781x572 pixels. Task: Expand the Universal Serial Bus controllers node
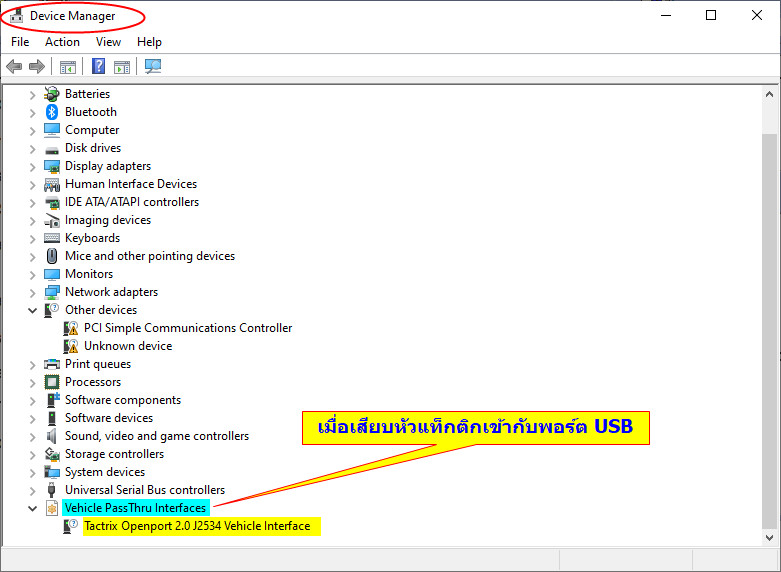pos(33,490)
